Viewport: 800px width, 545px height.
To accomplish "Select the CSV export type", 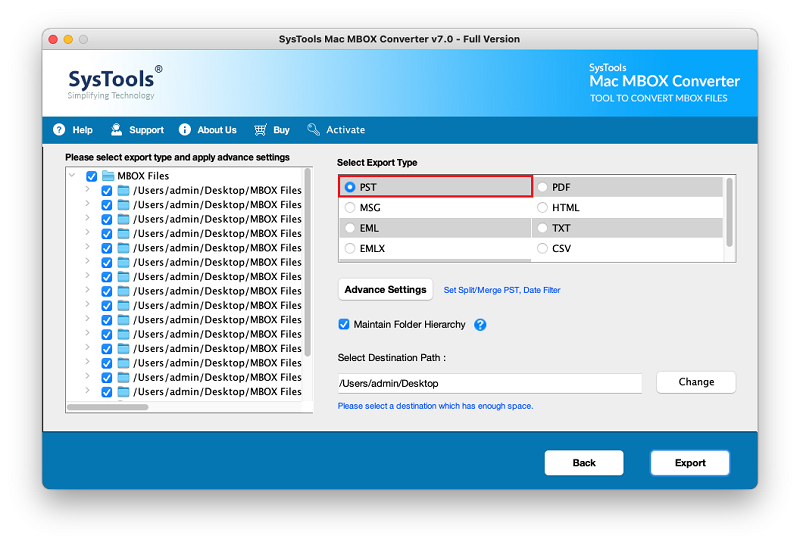I will pyautogui.click(x=542, y=249).
